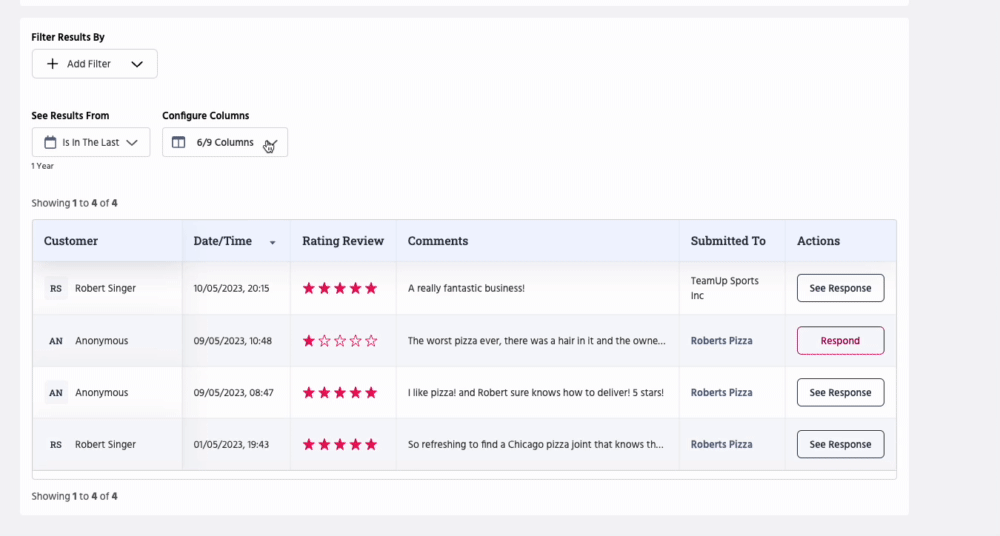Click the columns layout icon
Viewport: 1000px width, 536px height.
tap(178, 142)
